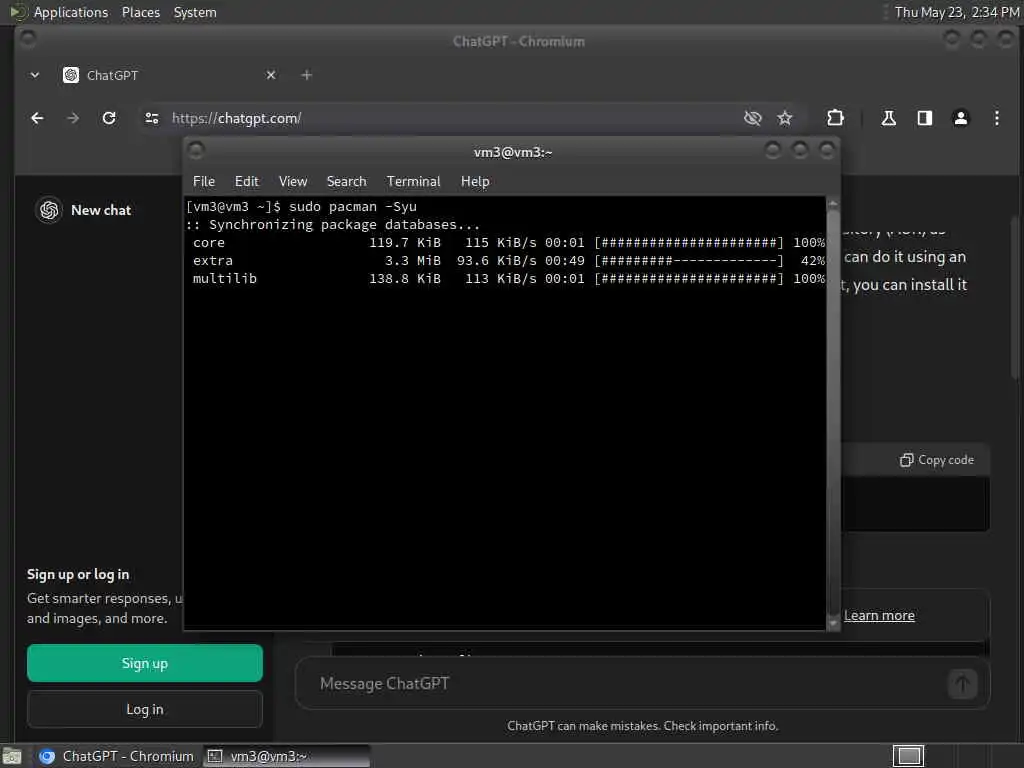Viewport: 1024px width, 768px height.
Task: Open the Places menu
Action: (x=140, y=12)
